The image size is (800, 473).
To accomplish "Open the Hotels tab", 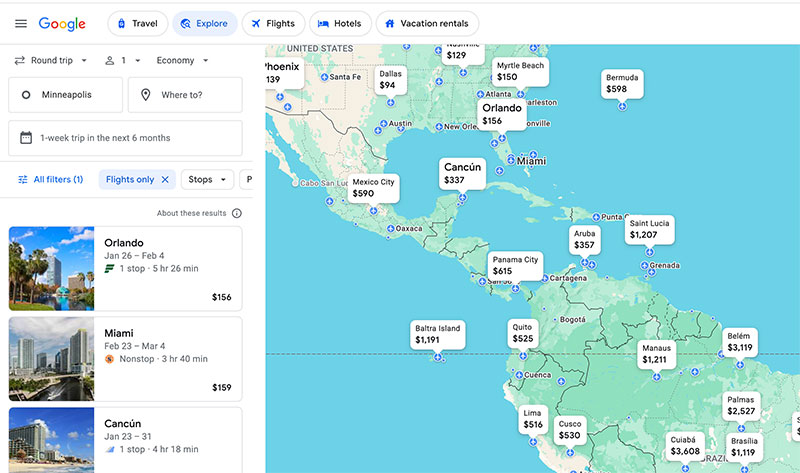I will coord(340,23).
